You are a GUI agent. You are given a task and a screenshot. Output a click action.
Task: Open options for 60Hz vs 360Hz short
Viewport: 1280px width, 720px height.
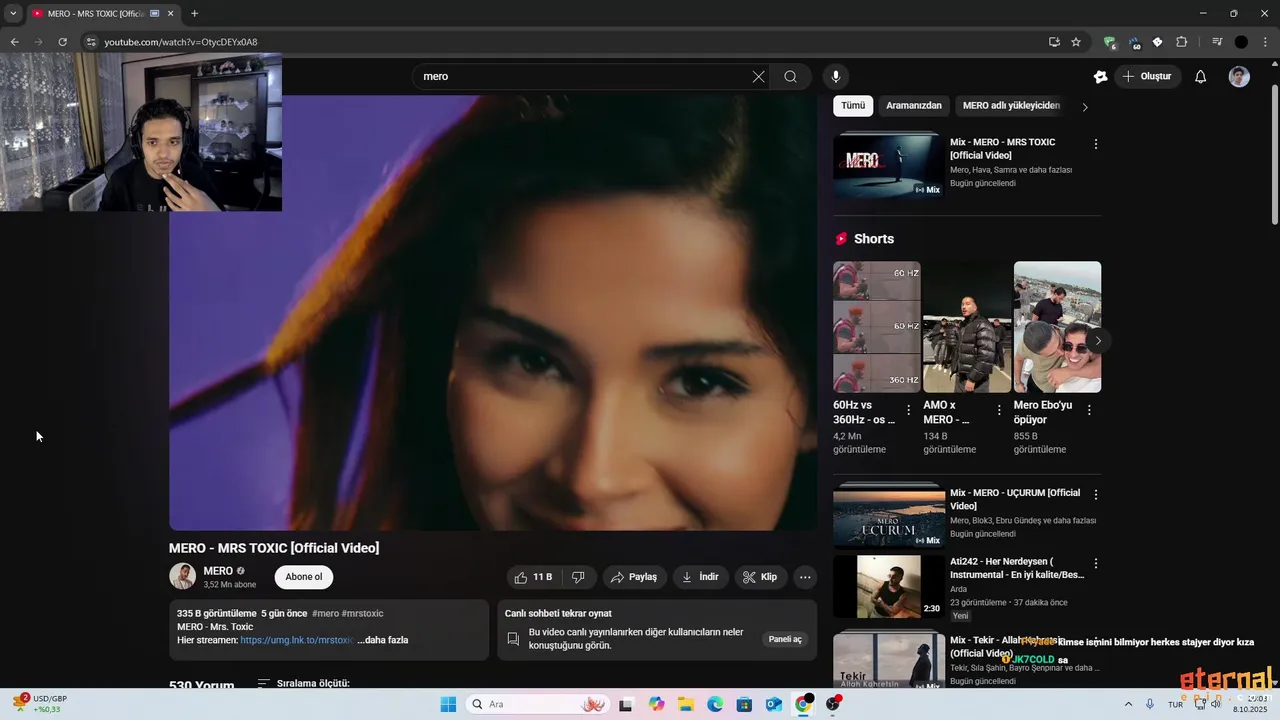[908, 410]
